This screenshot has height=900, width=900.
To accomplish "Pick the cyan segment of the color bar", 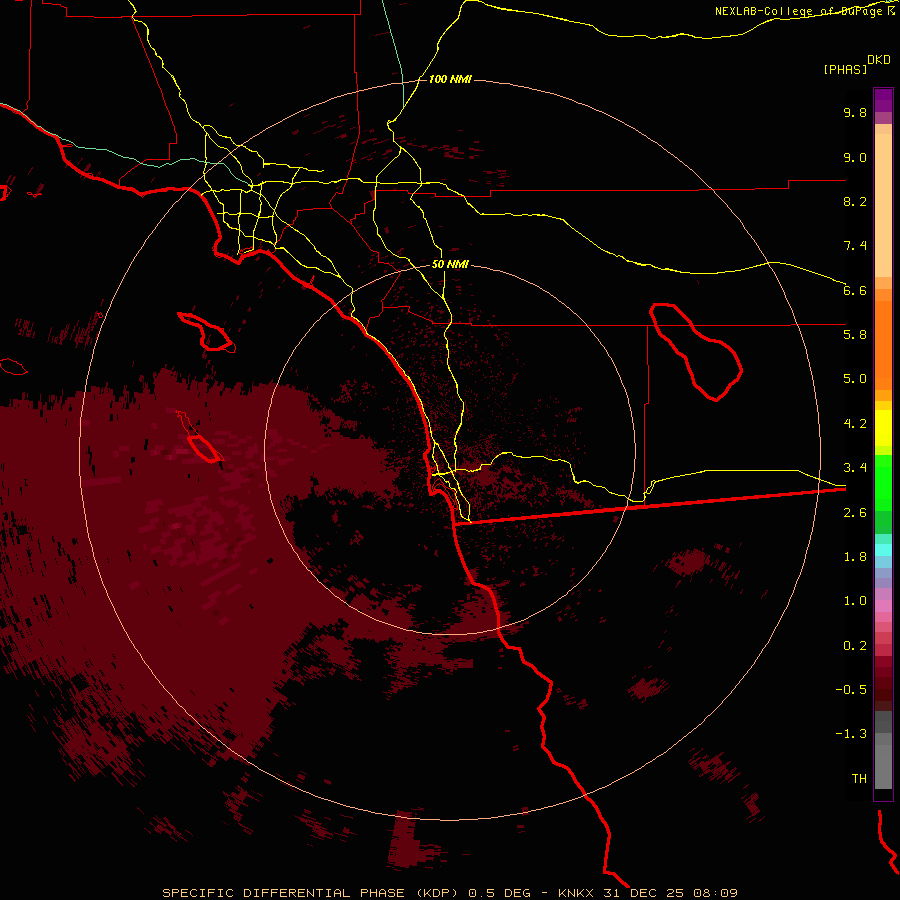I will pyautogui.click(x=883, y=550).
